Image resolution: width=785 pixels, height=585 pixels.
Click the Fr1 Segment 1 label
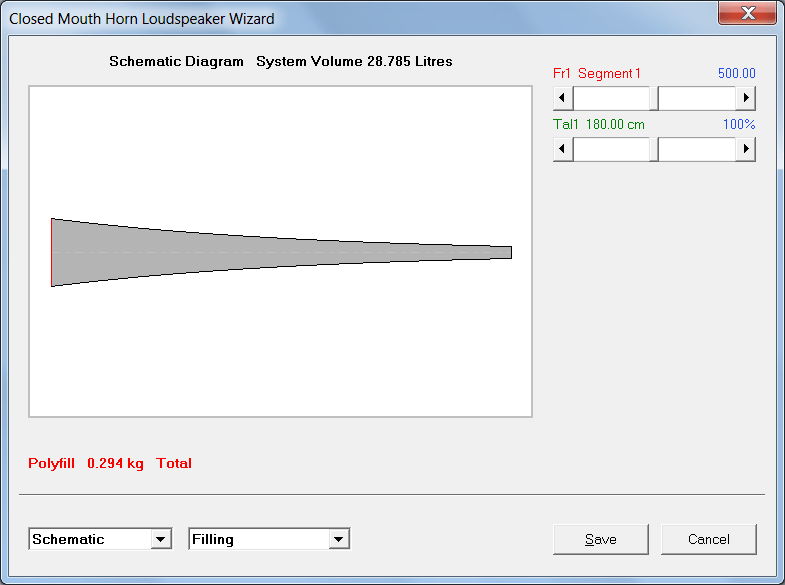click(x=597, y=74)
